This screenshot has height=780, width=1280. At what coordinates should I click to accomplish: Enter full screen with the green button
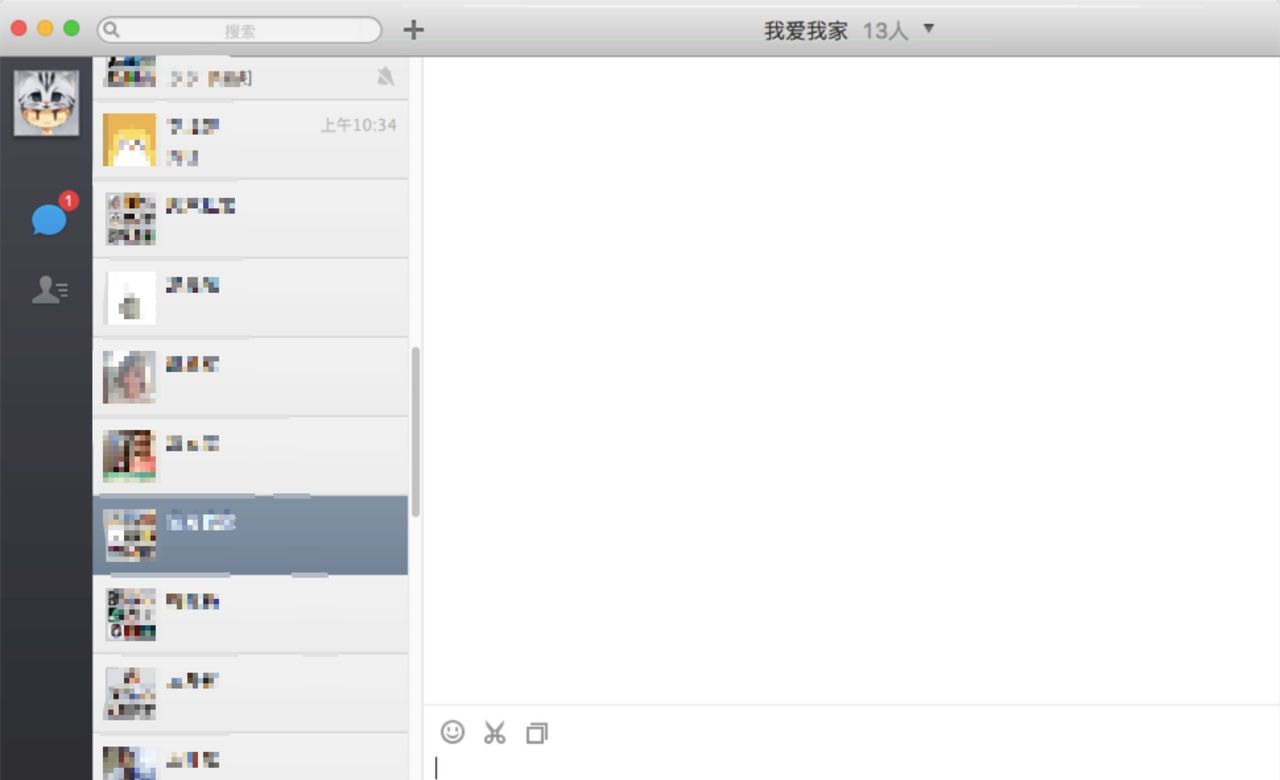[x=72, y=28]
